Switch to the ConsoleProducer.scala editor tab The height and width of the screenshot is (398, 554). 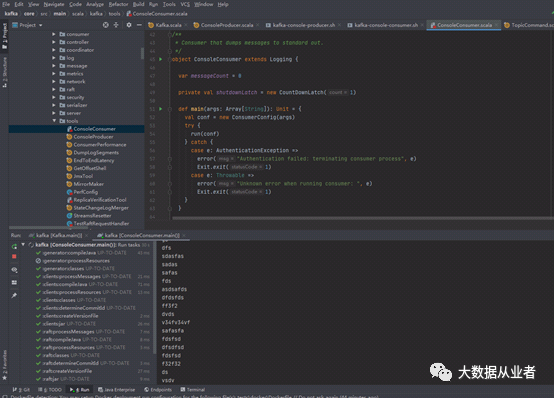point(226,25)
